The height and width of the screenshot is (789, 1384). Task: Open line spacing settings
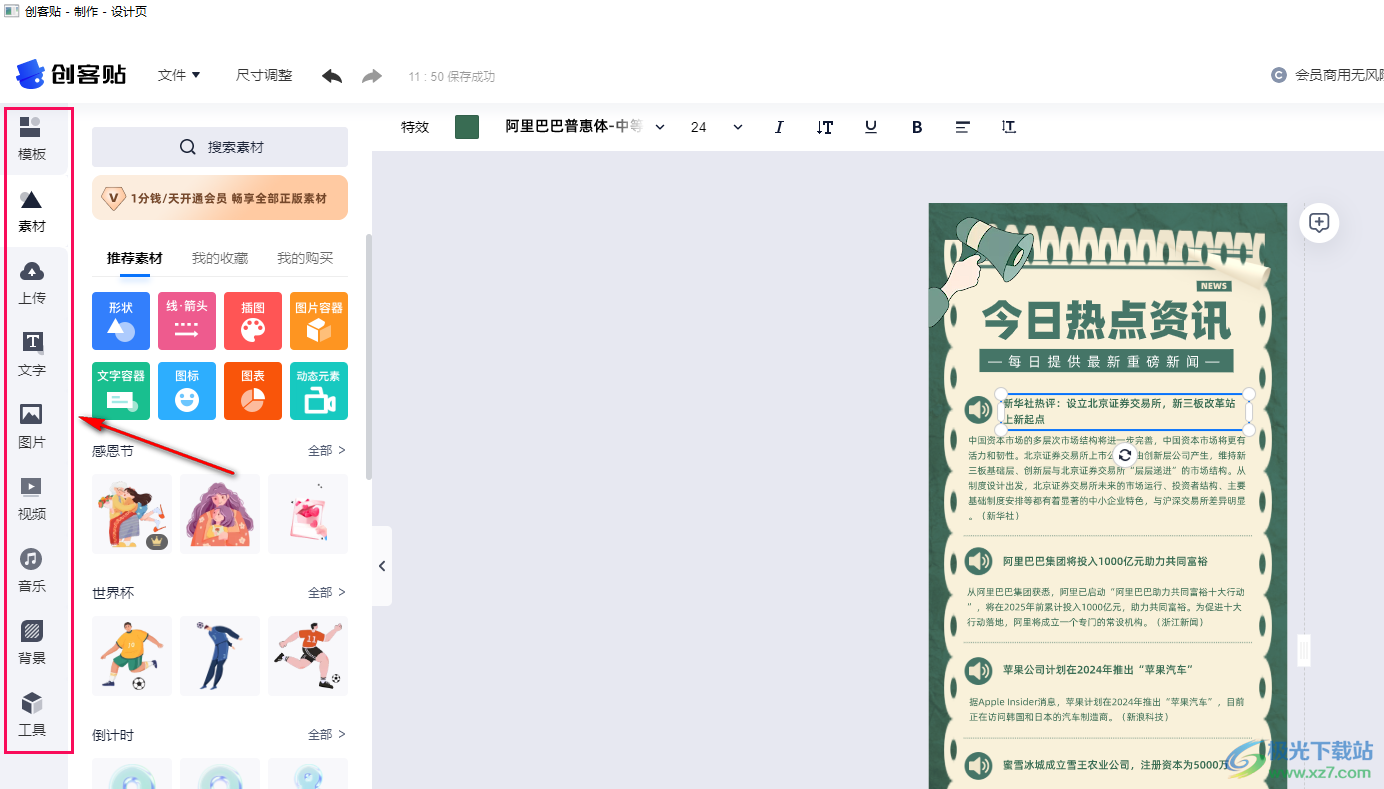(1009, 127)
